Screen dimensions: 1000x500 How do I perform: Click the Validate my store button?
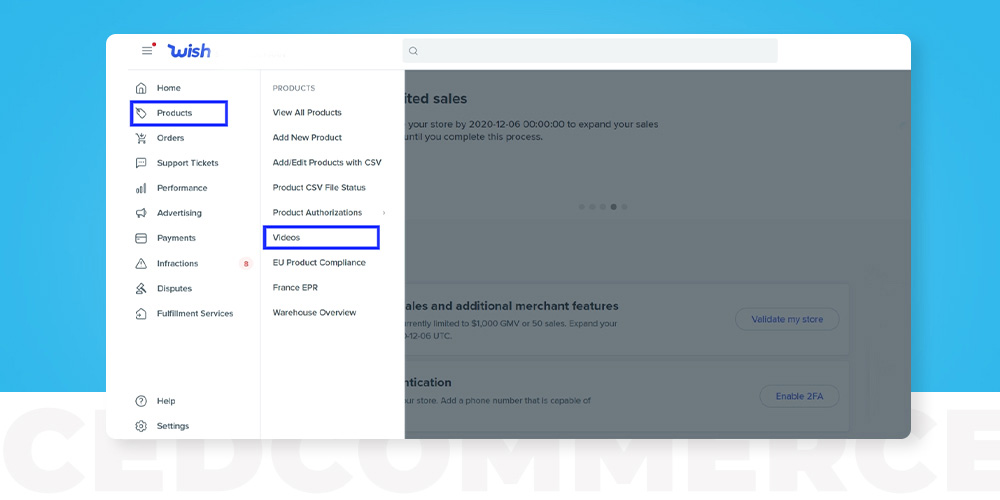[x=787, y=320]
